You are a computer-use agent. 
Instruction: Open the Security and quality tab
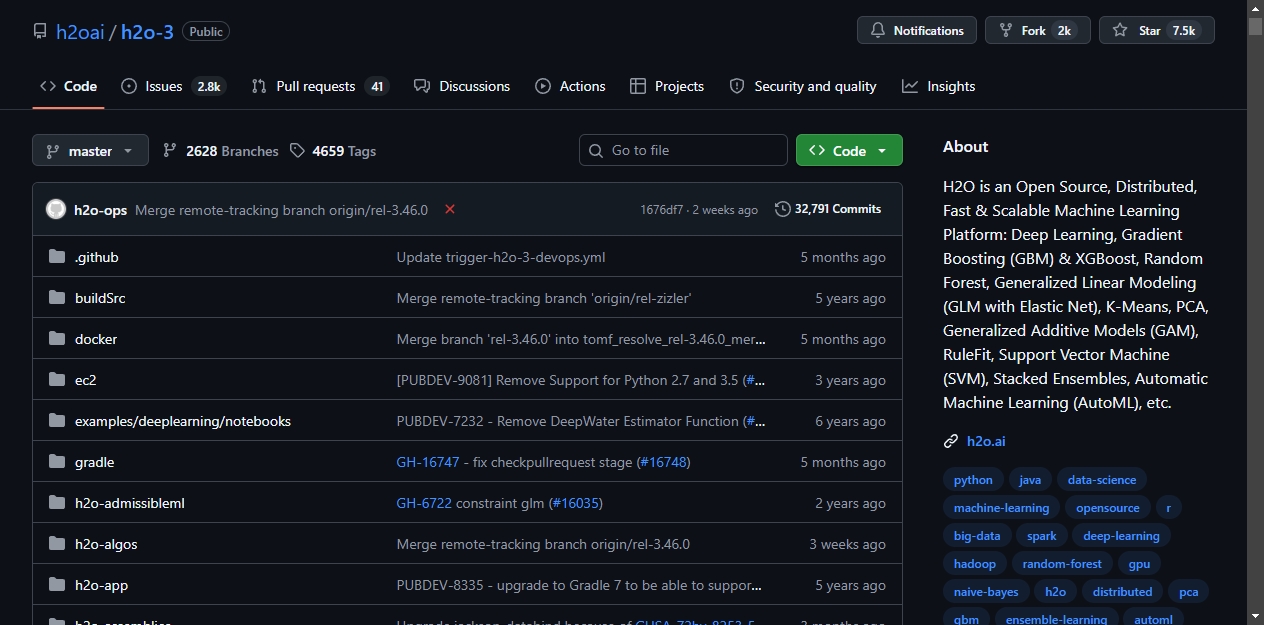point(803,86)
